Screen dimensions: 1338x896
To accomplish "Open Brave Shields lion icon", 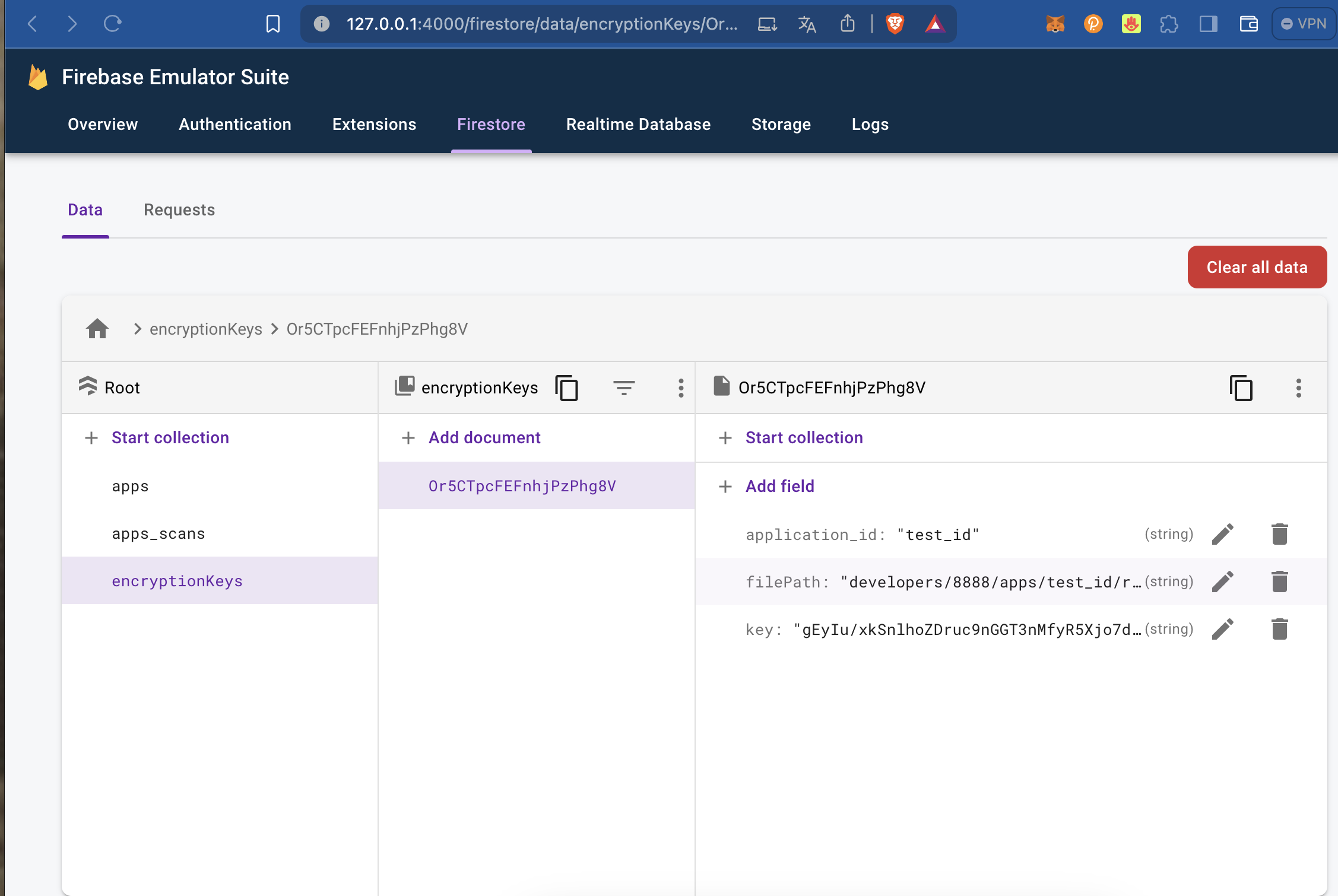I will click(x=895, y=24).
